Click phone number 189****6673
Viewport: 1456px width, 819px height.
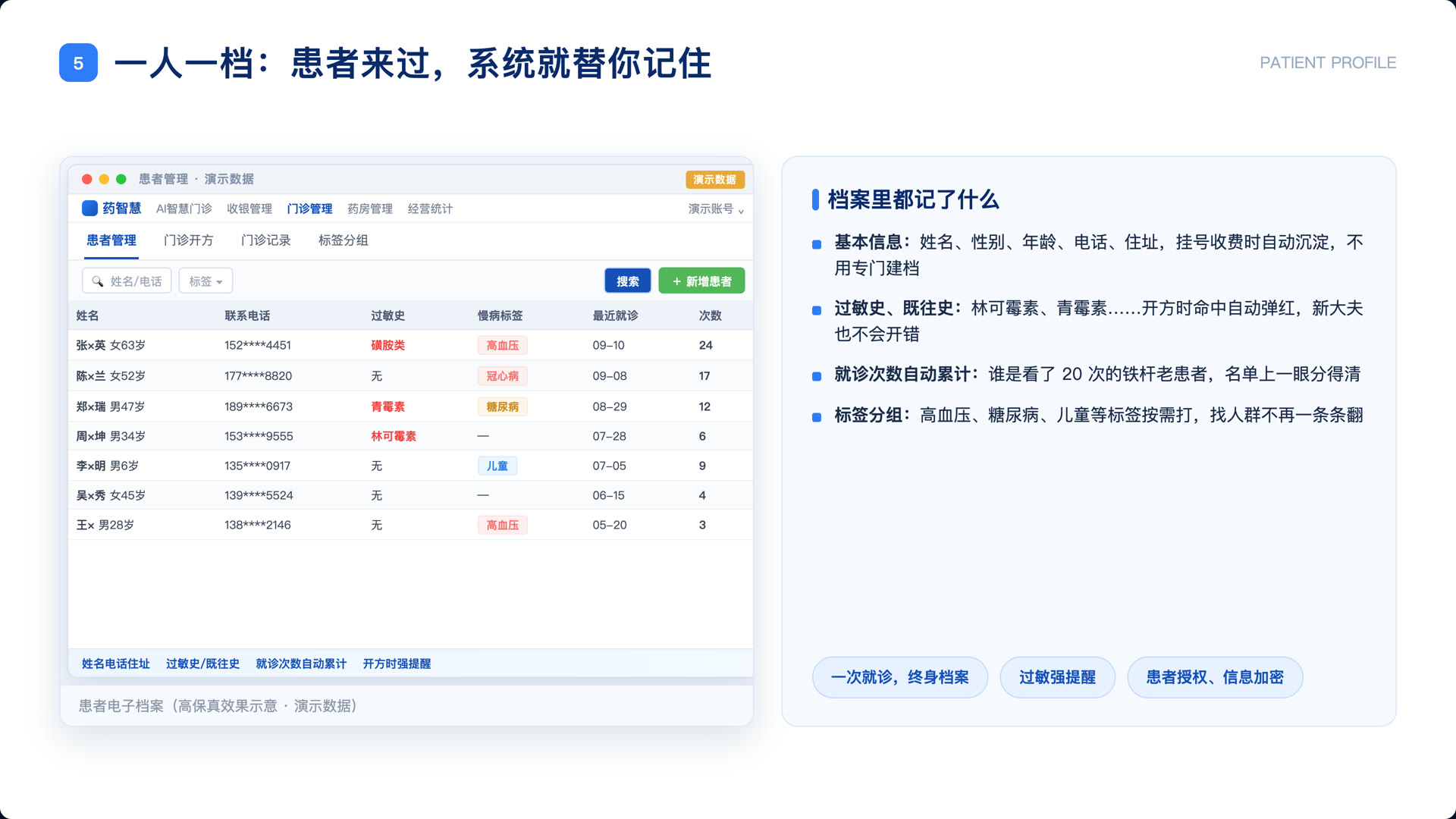click(x=259, y=406)
